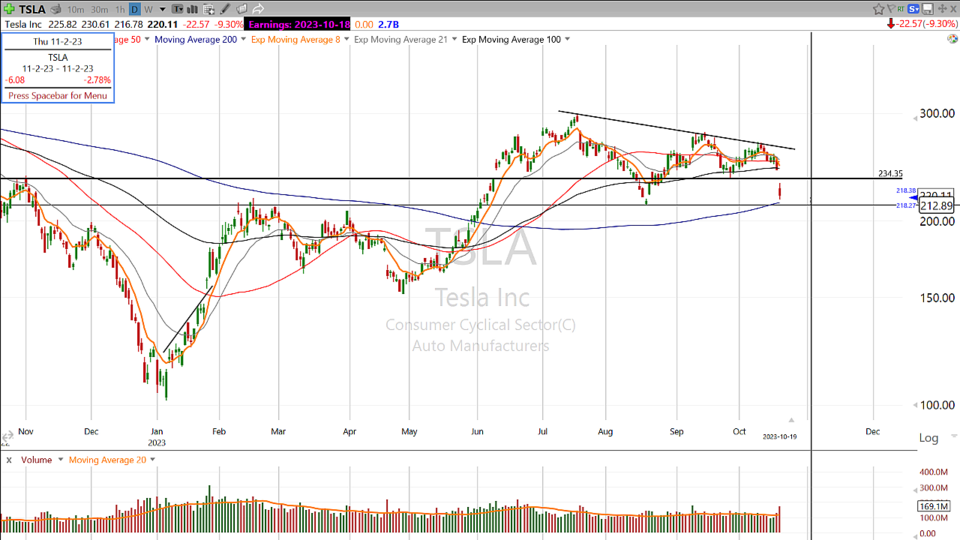Open Exp Moving Average 21 dropdown arrow

(454, 39)
